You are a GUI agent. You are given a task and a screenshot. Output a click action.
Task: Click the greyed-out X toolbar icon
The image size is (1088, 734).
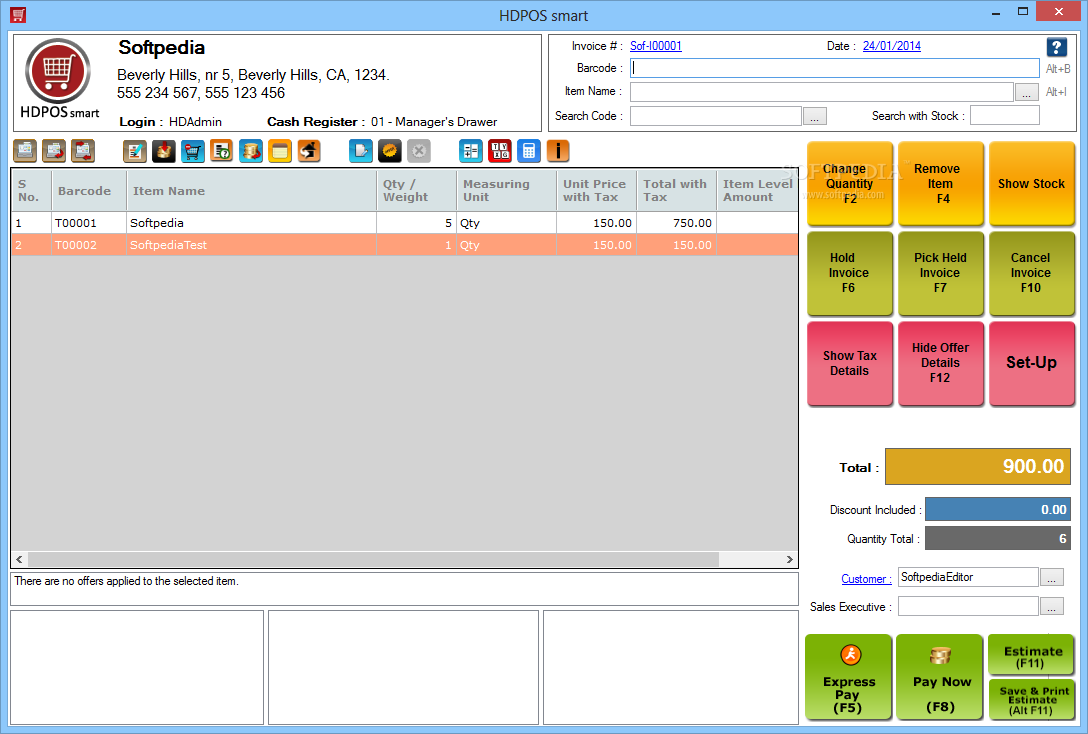point(419,151)
